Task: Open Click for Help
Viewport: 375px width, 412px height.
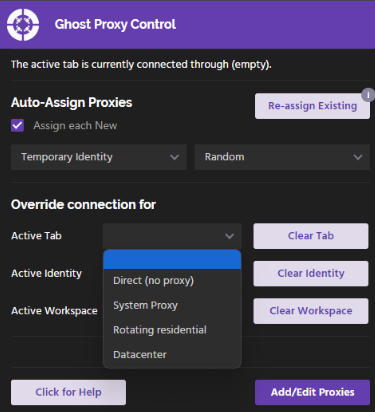Action: coord(68,392)
